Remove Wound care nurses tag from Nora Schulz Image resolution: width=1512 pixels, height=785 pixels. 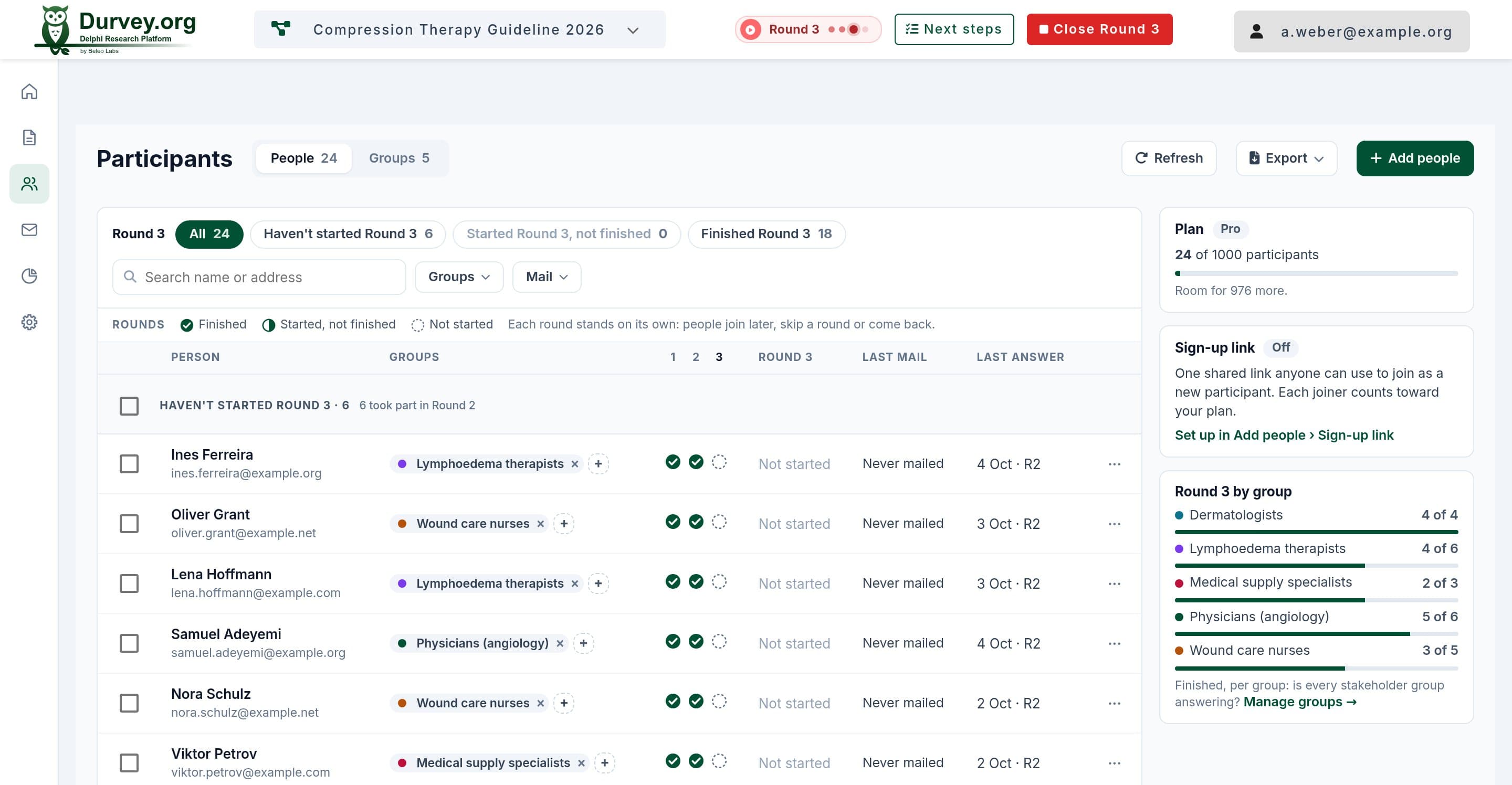point(541,704)
